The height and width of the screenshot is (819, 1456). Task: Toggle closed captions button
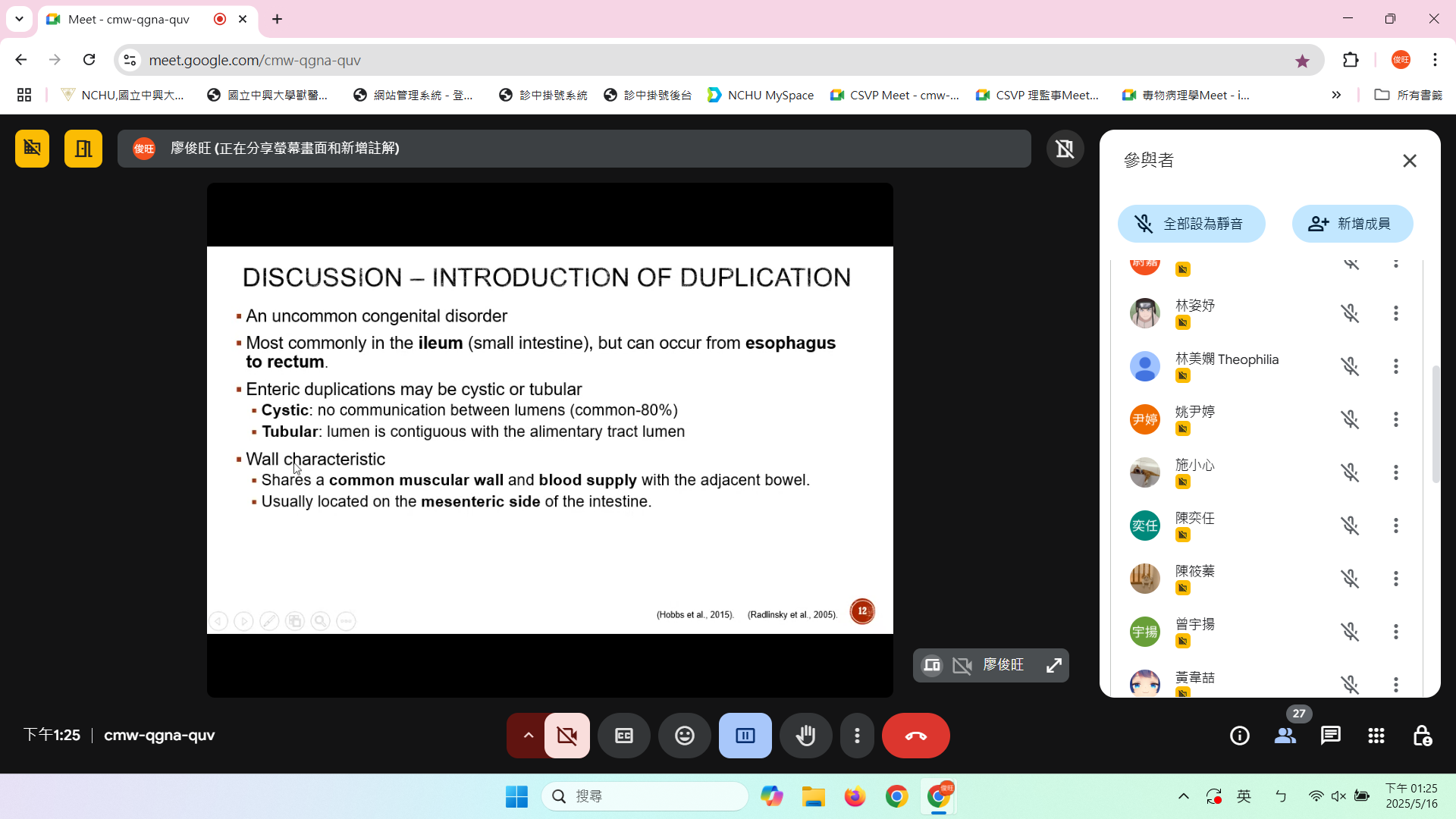tap(623, 736)
